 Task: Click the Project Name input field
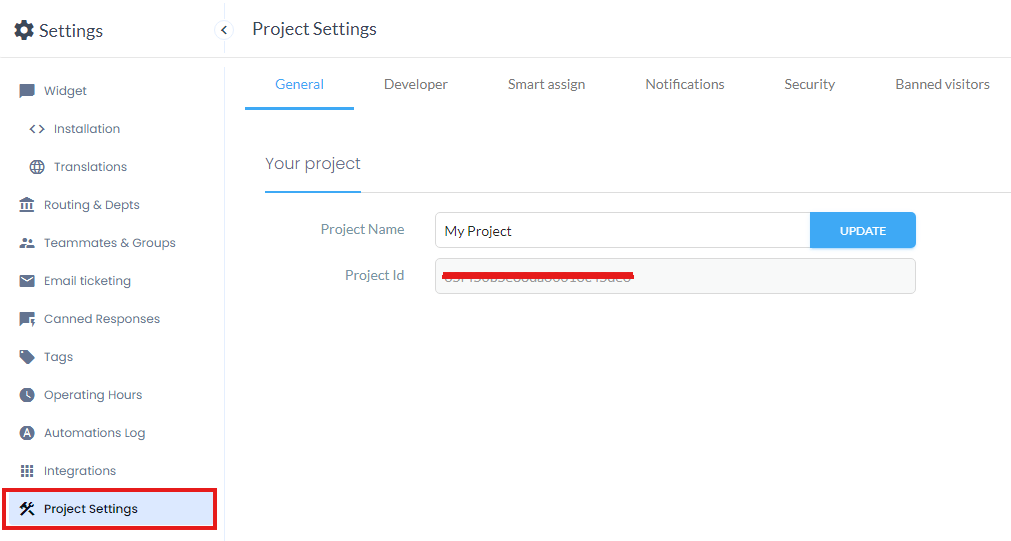pos(621,231)
